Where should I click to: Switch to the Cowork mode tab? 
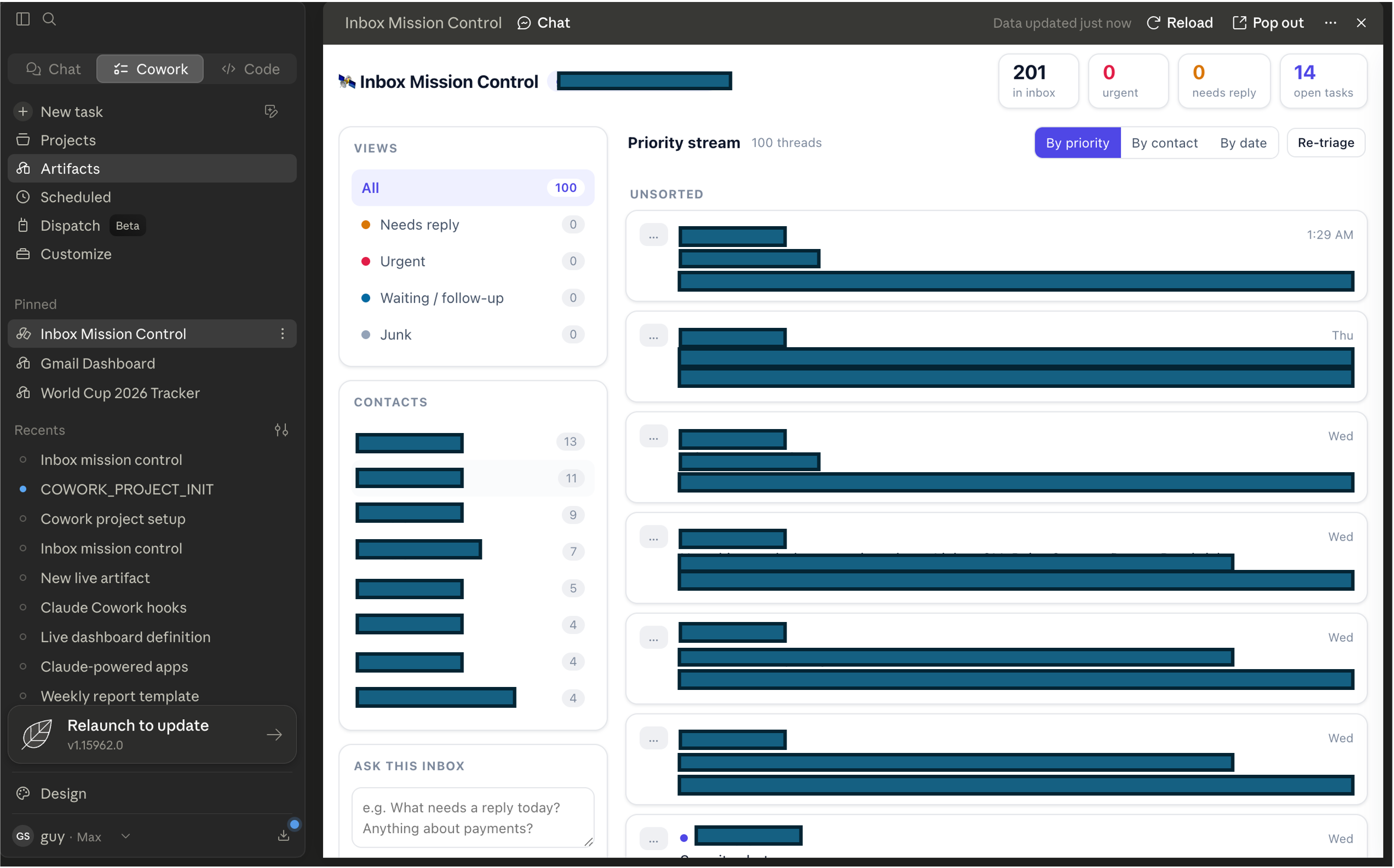click(150, 69)
